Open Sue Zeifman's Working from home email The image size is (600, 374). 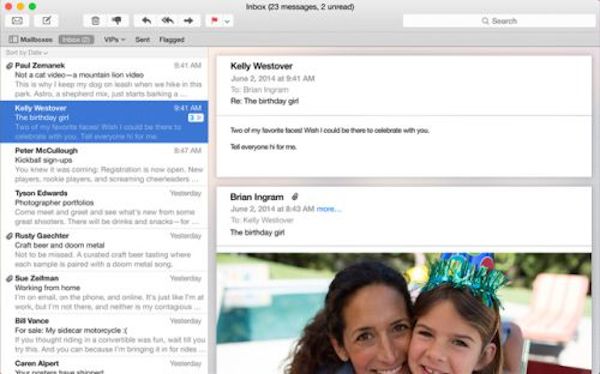[x=104, y=292]
